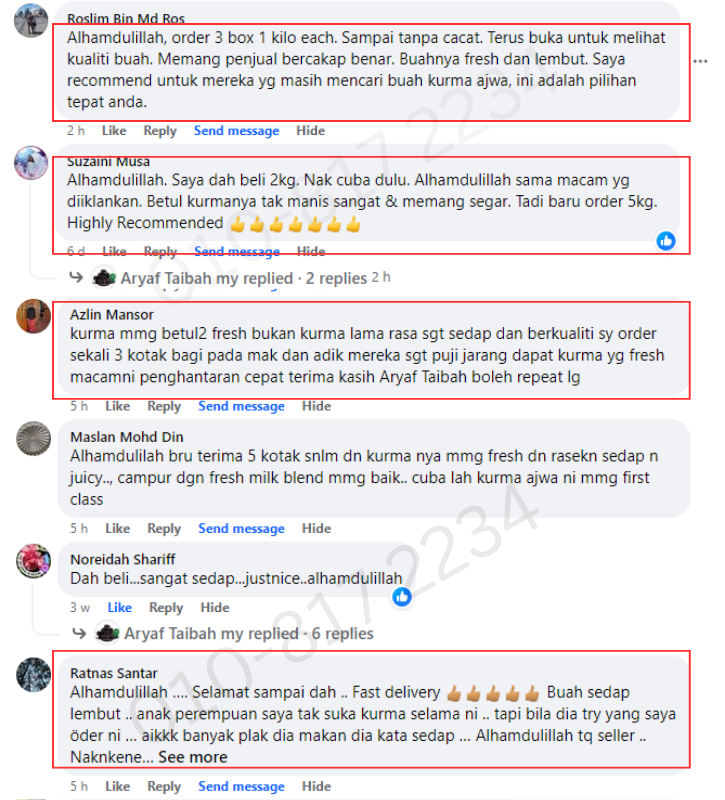Open Noreidah Shariff's profile name link

[122, 559]
